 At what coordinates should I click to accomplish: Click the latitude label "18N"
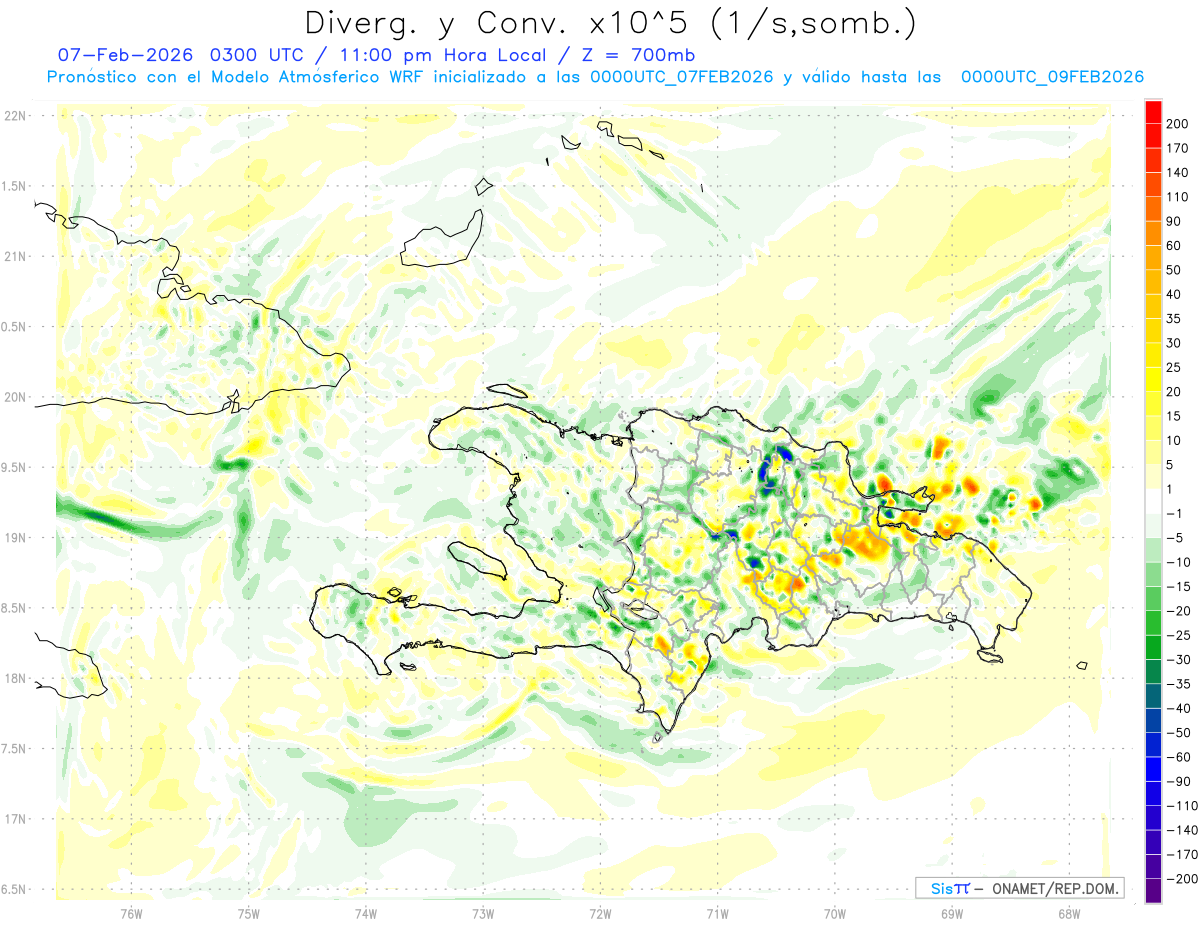coord(15,679)
